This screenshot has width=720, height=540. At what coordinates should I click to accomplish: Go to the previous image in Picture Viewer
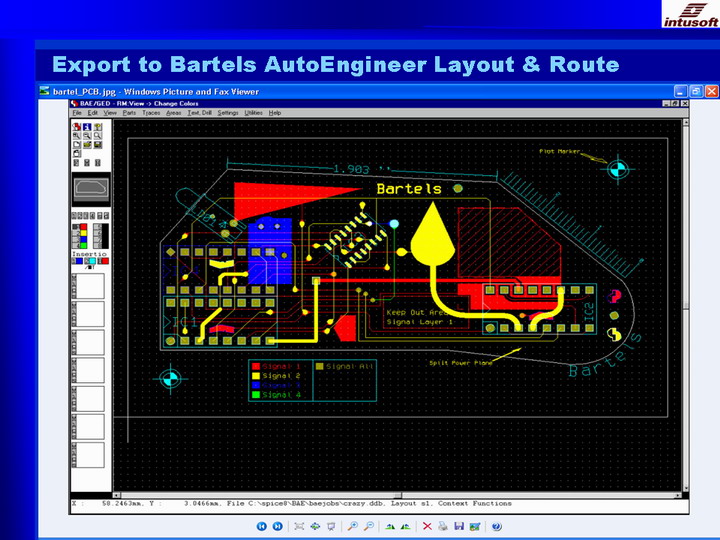pos(262,526)
